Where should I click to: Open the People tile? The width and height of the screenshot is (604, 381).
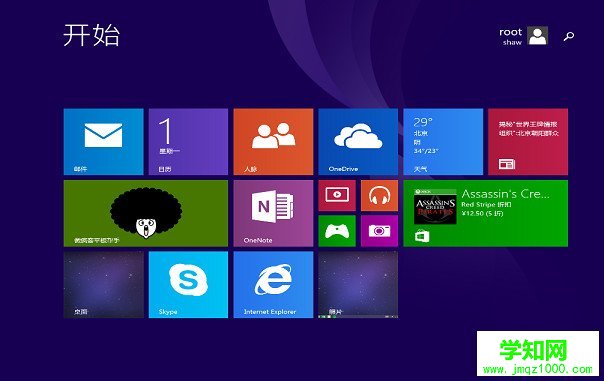273,142
